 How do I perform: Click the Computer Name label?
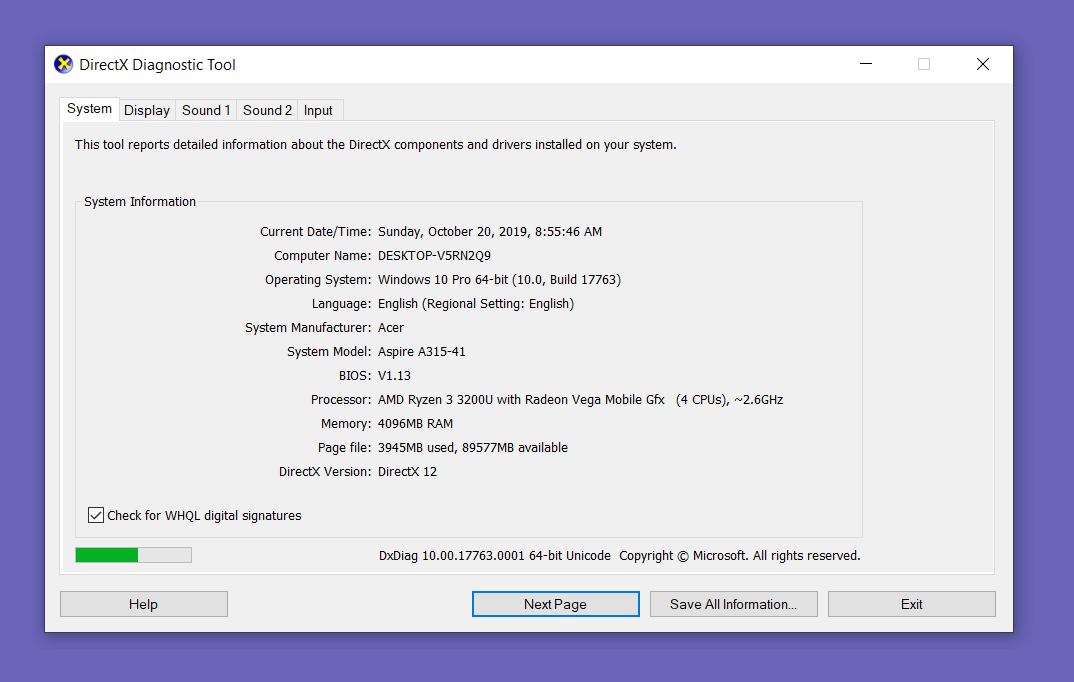pos(323,255)
